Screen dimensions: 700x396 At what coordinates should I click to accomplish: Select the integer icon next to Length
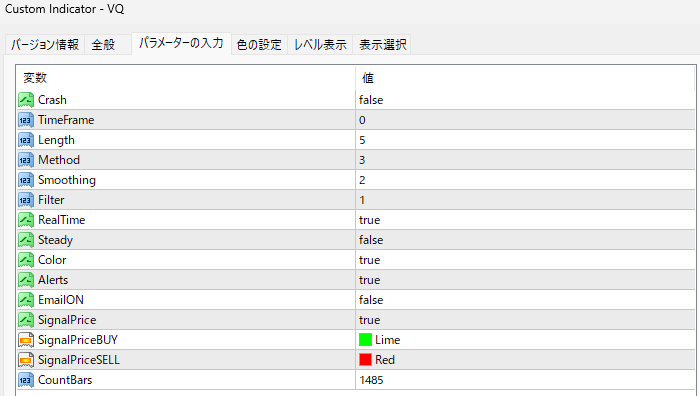26,140
